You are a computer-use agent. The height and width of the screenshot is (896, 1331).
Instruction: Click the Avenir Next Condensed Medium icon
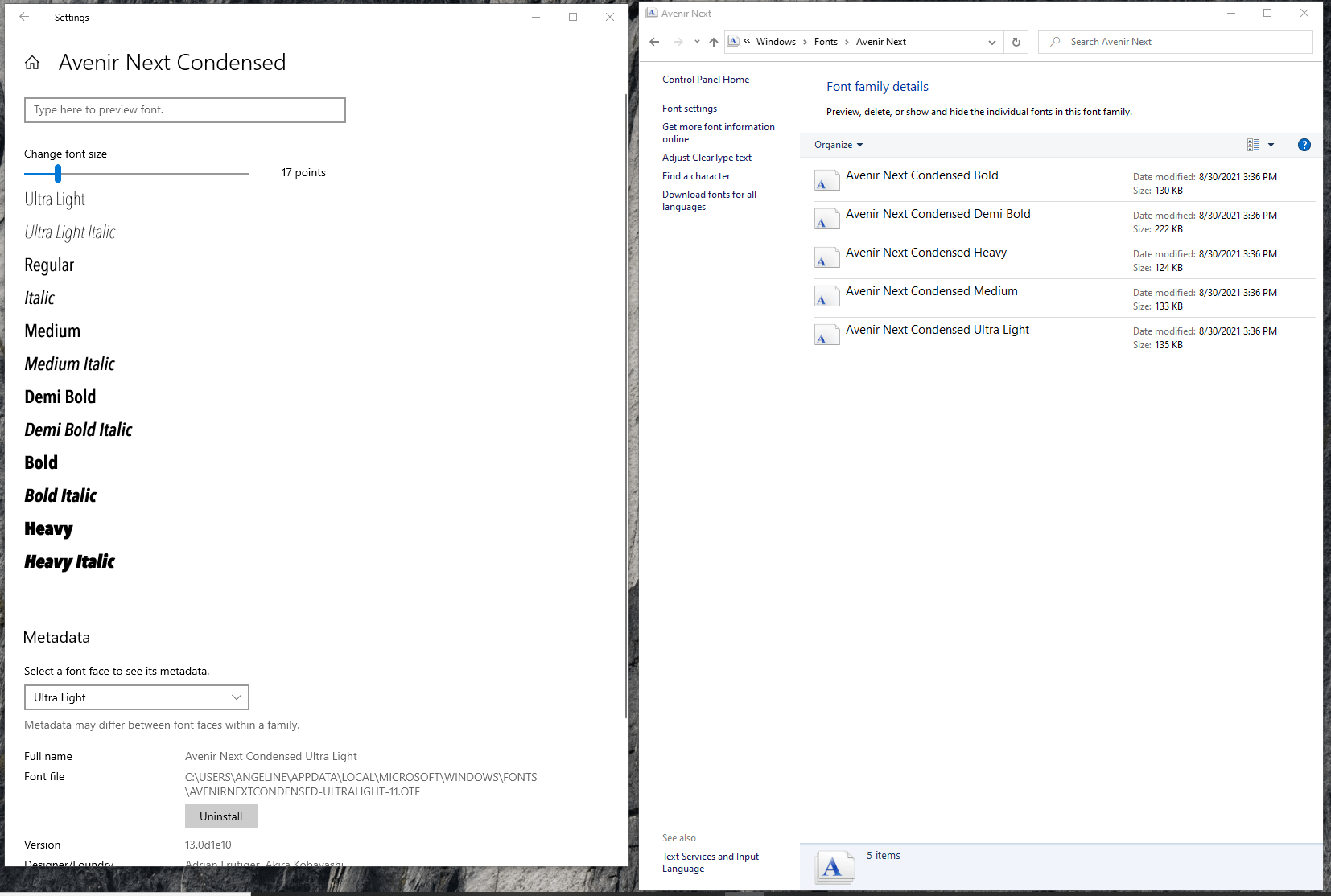827,296
